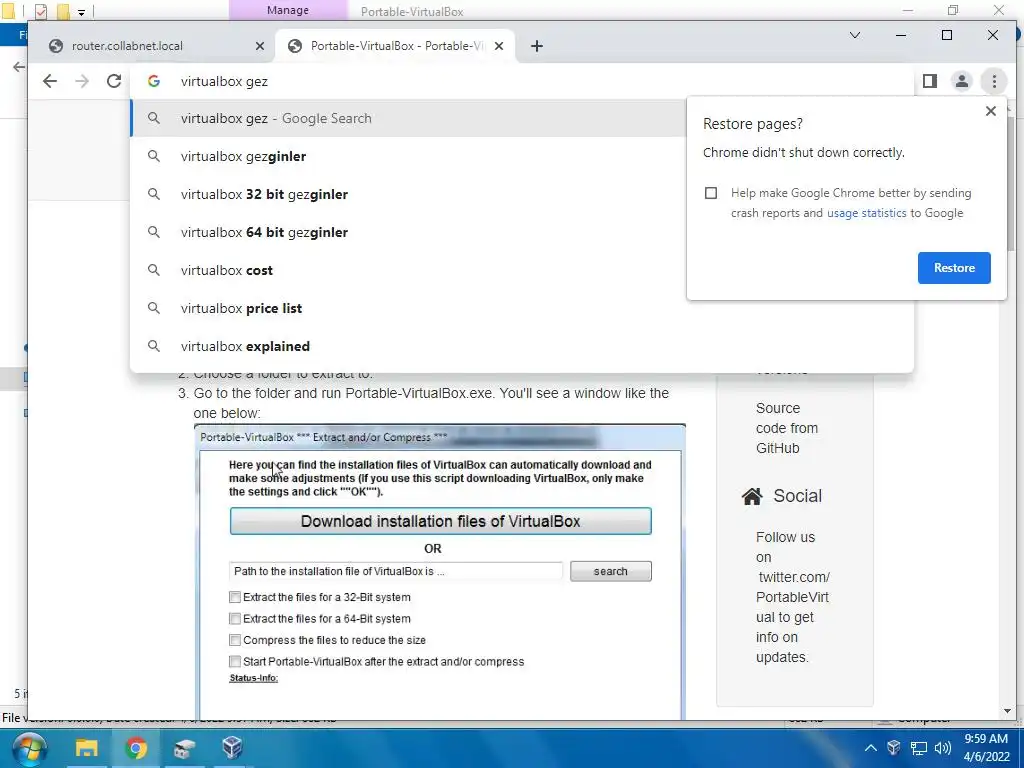Close the Portable-VirtualBox tab
Viewport: 1024px width, 768px height.
pyautogui.click(x=498, y=46)
